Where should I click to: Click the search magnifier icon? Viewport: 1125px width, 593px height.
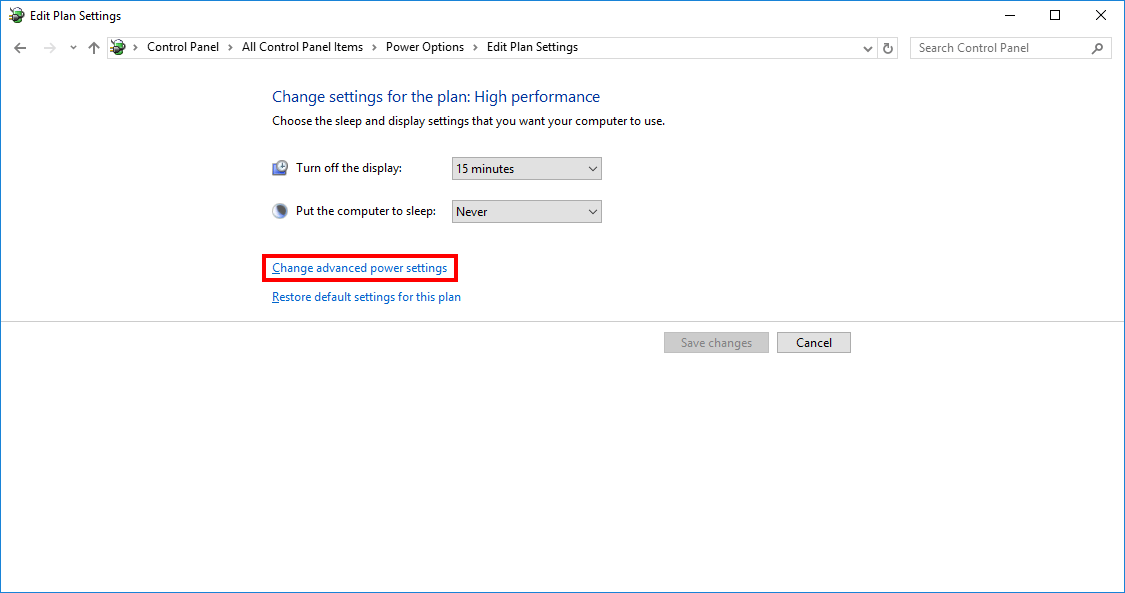click(x=1098, y=47)
